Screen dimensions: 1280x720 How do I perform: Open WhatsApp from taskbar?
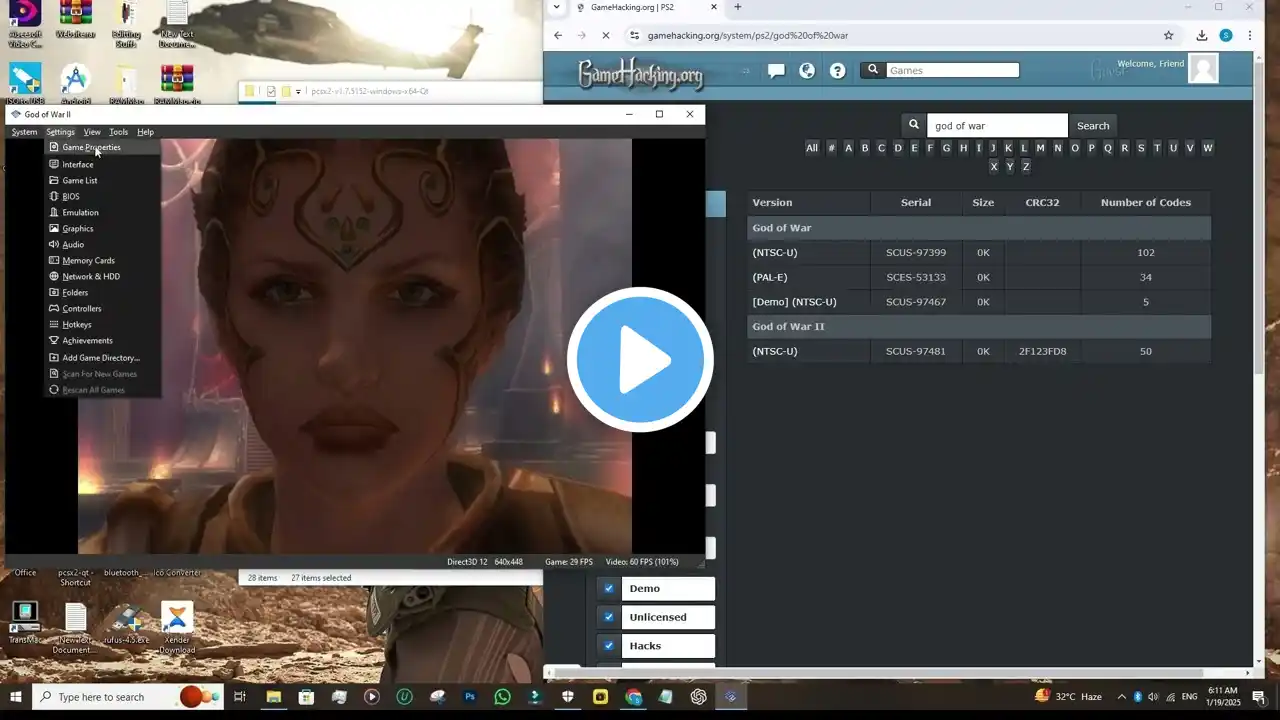click(502, 697)
